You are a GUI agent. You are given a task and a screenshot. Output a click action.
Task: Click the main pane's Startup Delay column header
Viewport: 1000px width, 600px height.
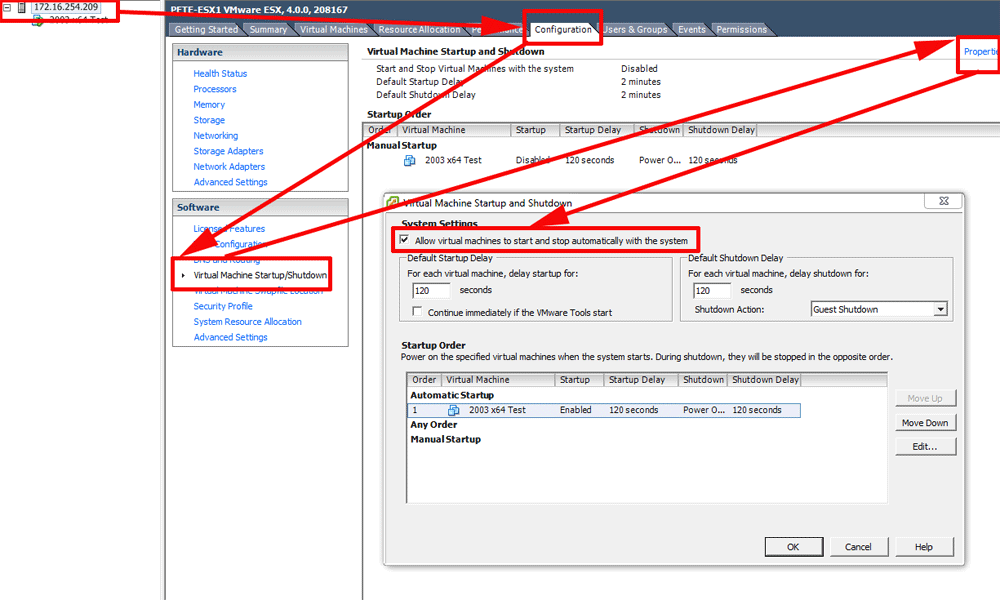[597, 130]
